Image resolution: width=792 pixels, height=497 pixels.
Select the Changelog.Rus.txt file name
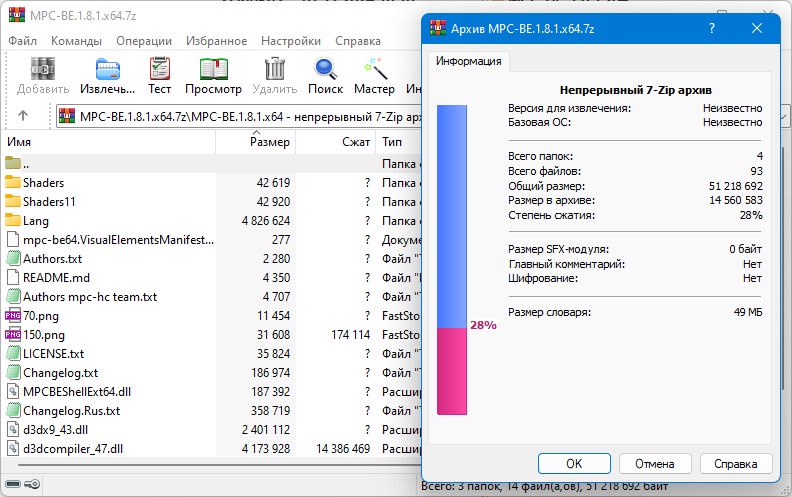72,411
